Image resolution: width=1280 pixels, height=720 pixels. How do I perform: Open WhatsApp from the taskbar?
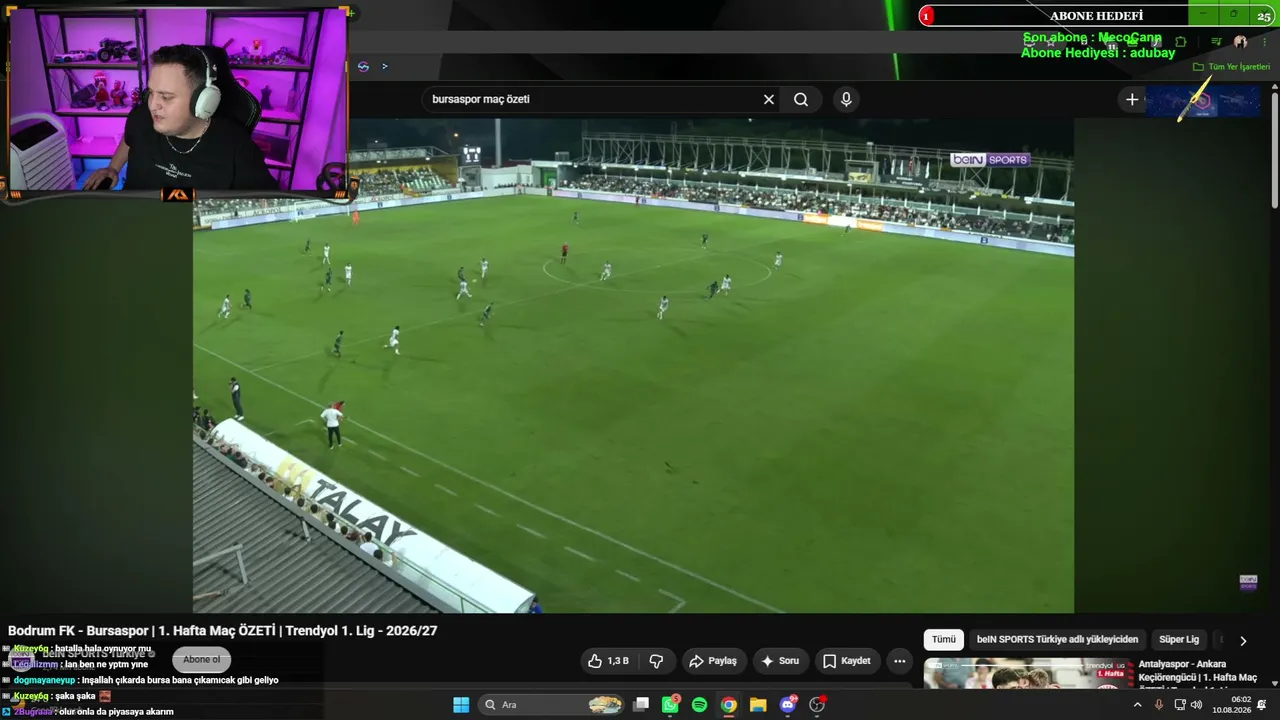coord(670,705)
